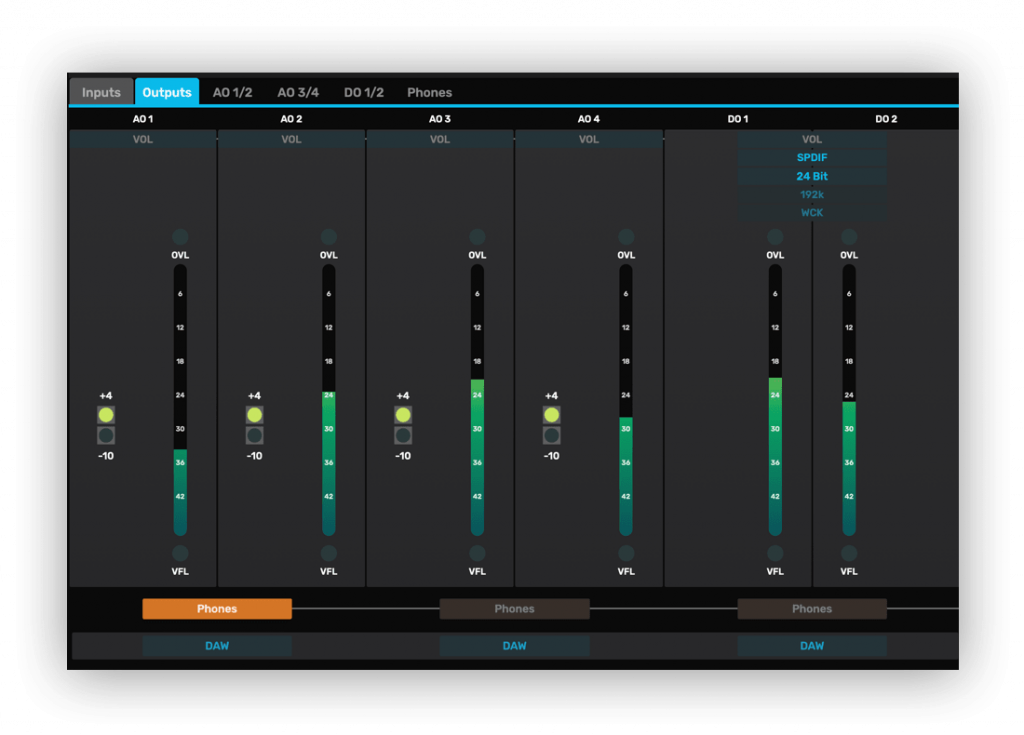1024x735 pixels.
Task: Toggle the 24 Bit output mode
Action: (x=811, y=176)
